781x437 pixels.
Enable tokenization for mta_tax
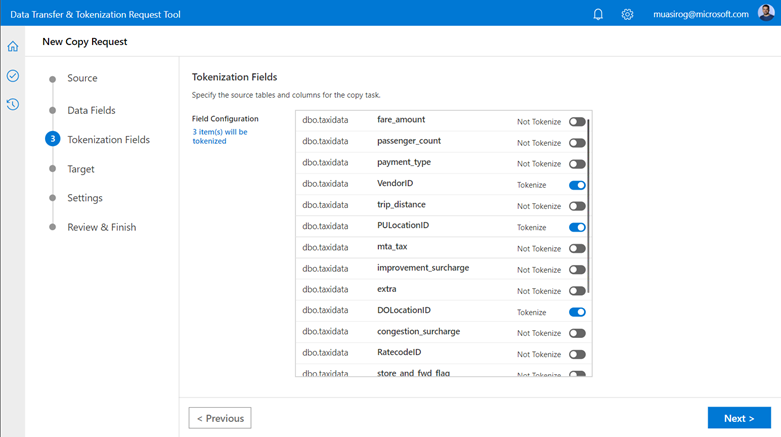577,249
